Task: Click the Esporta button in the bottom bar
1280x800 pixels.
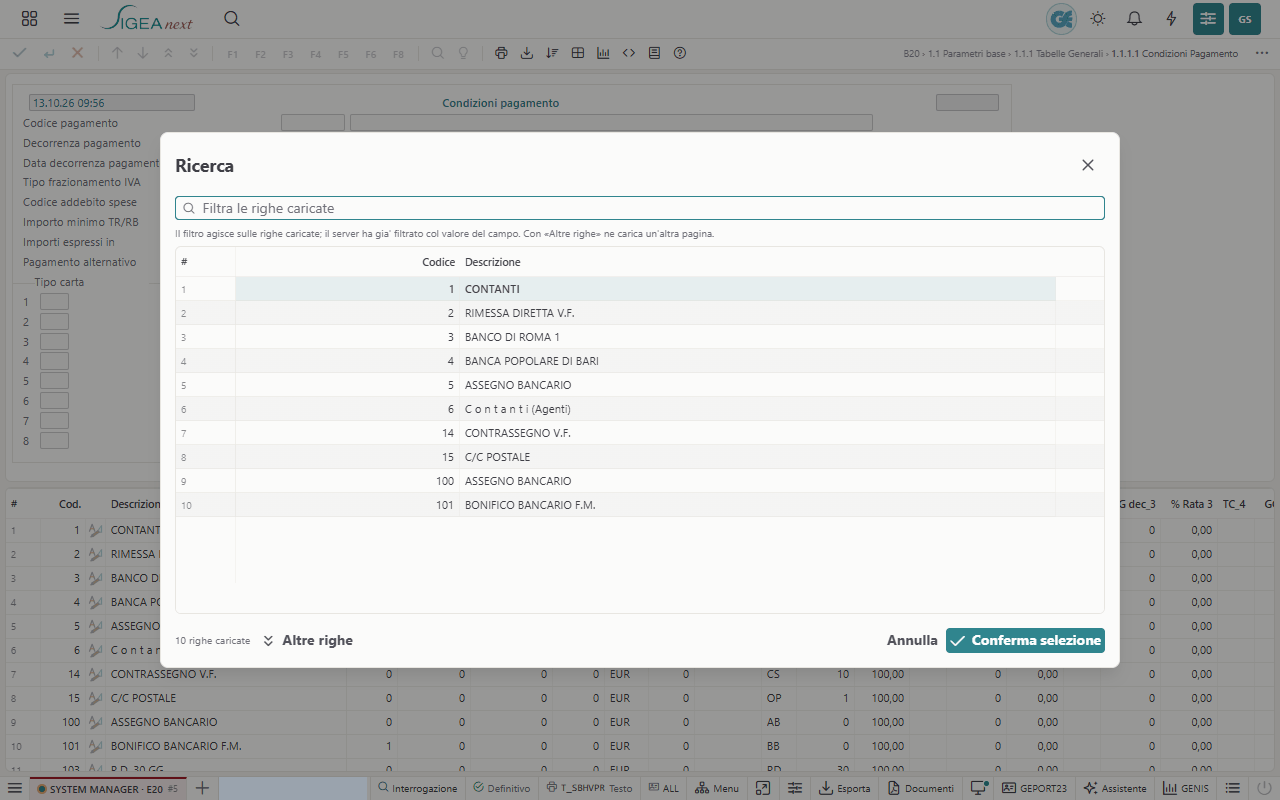Action: tap(845, 788)
